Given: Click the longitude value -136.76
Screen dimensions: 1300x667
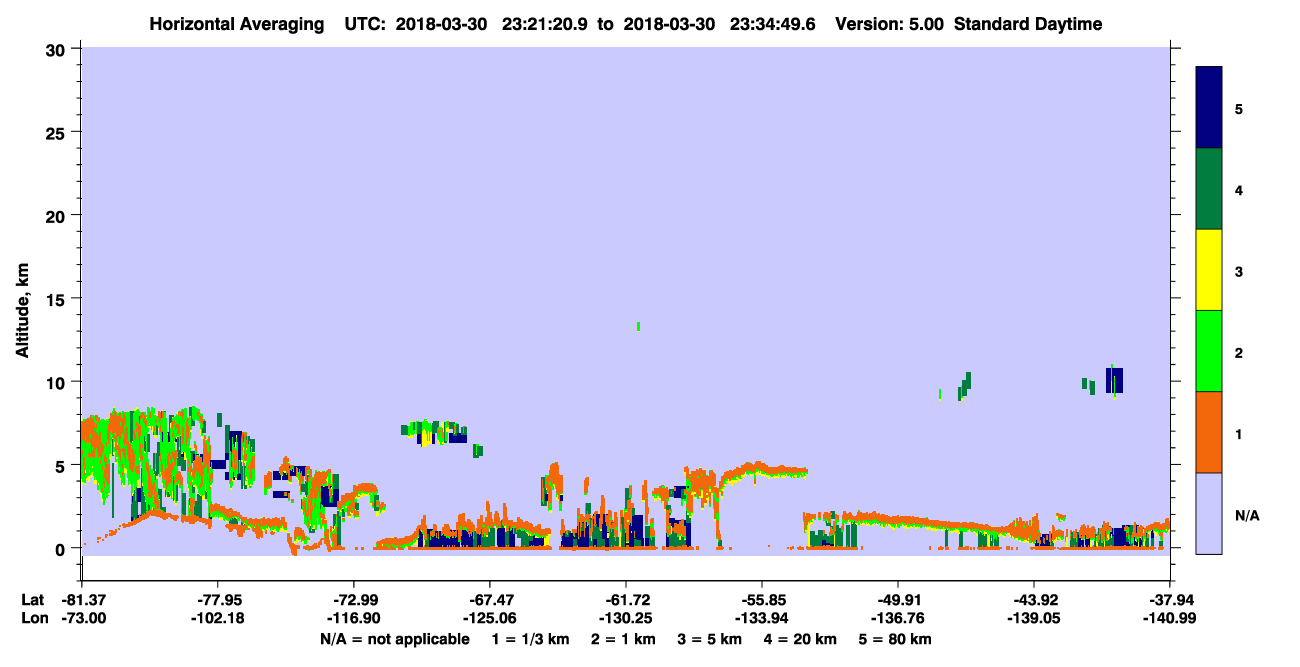Looking at the screenshot, I should (898, 618).
